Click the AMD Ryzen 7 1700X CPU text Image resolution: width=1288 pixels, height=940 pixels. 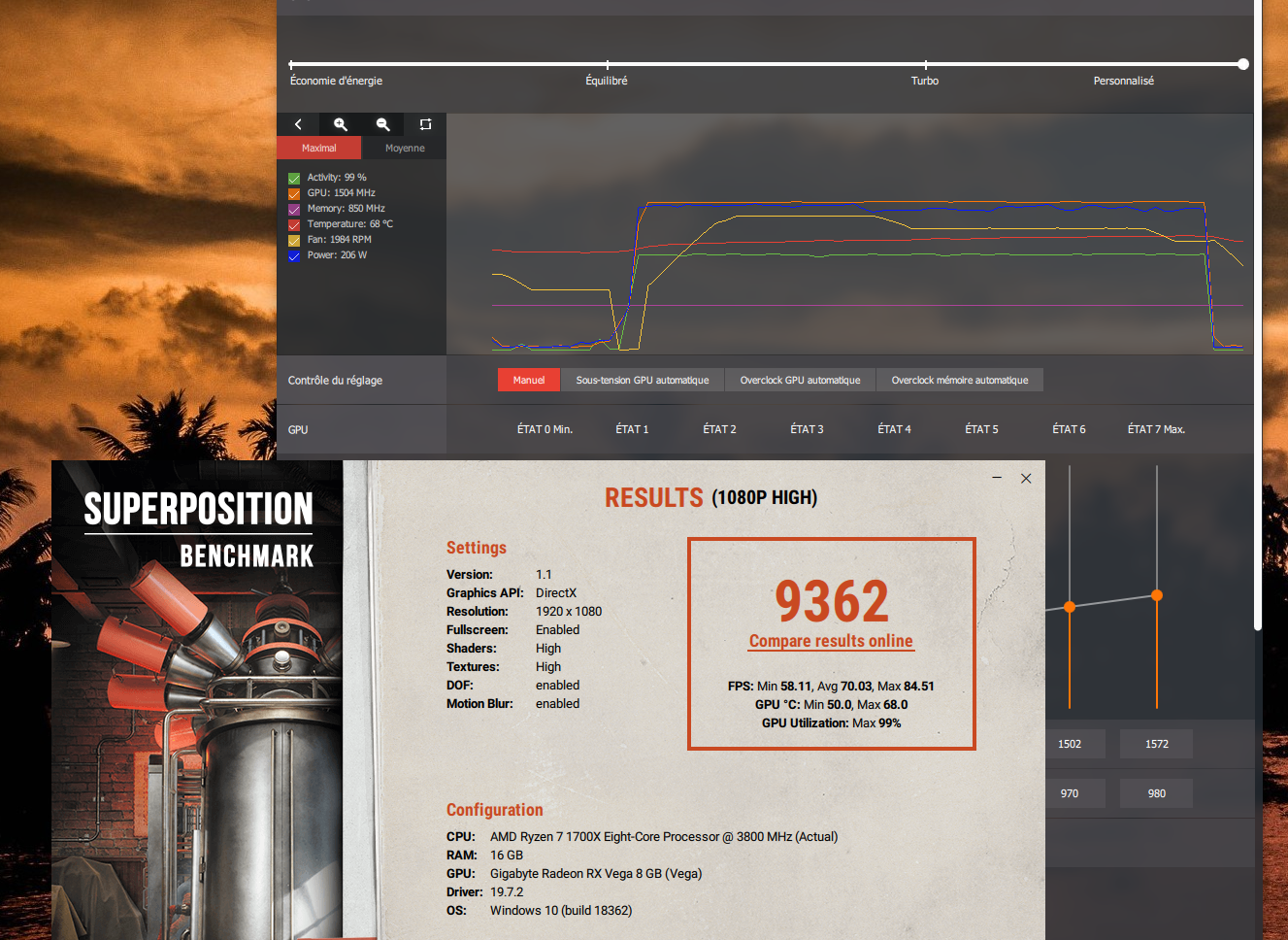(664, 836)
